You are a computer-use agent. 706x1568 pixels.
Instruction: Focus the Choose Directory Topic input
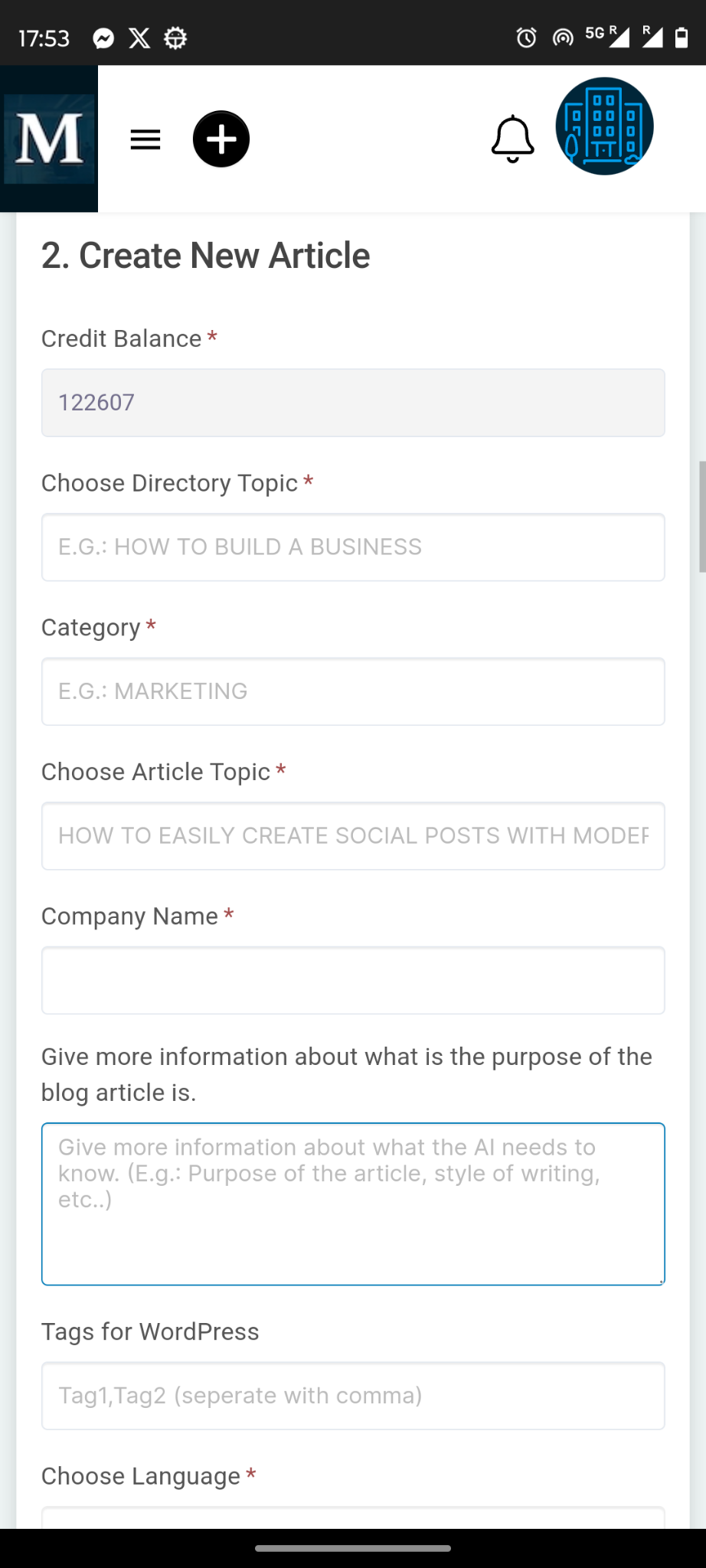[352, 547]
